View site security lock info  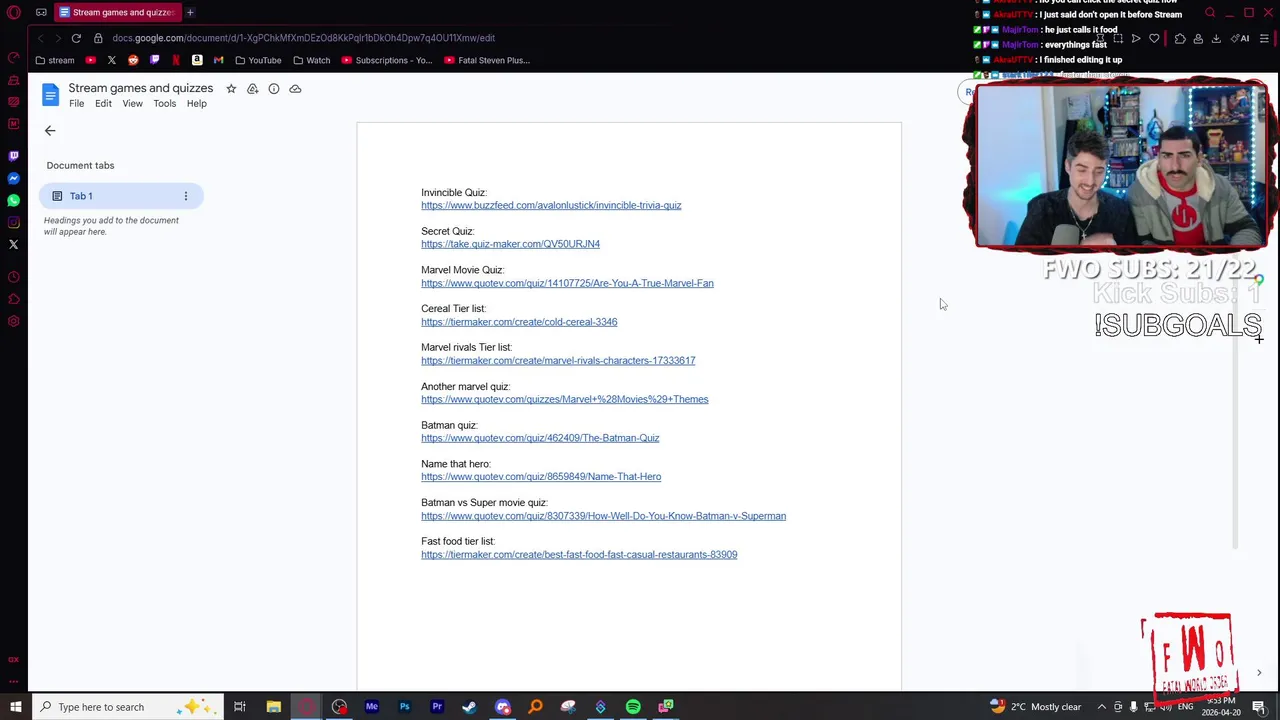pyautogui.click(x=98, y=38)
